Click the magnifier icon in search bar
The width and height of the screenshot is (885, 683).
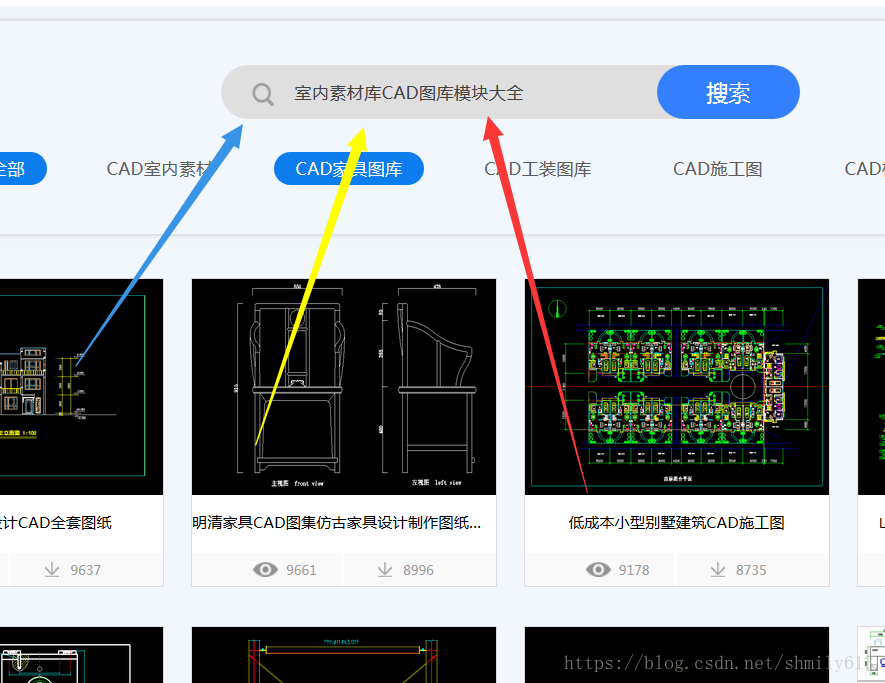click(263, 94)
